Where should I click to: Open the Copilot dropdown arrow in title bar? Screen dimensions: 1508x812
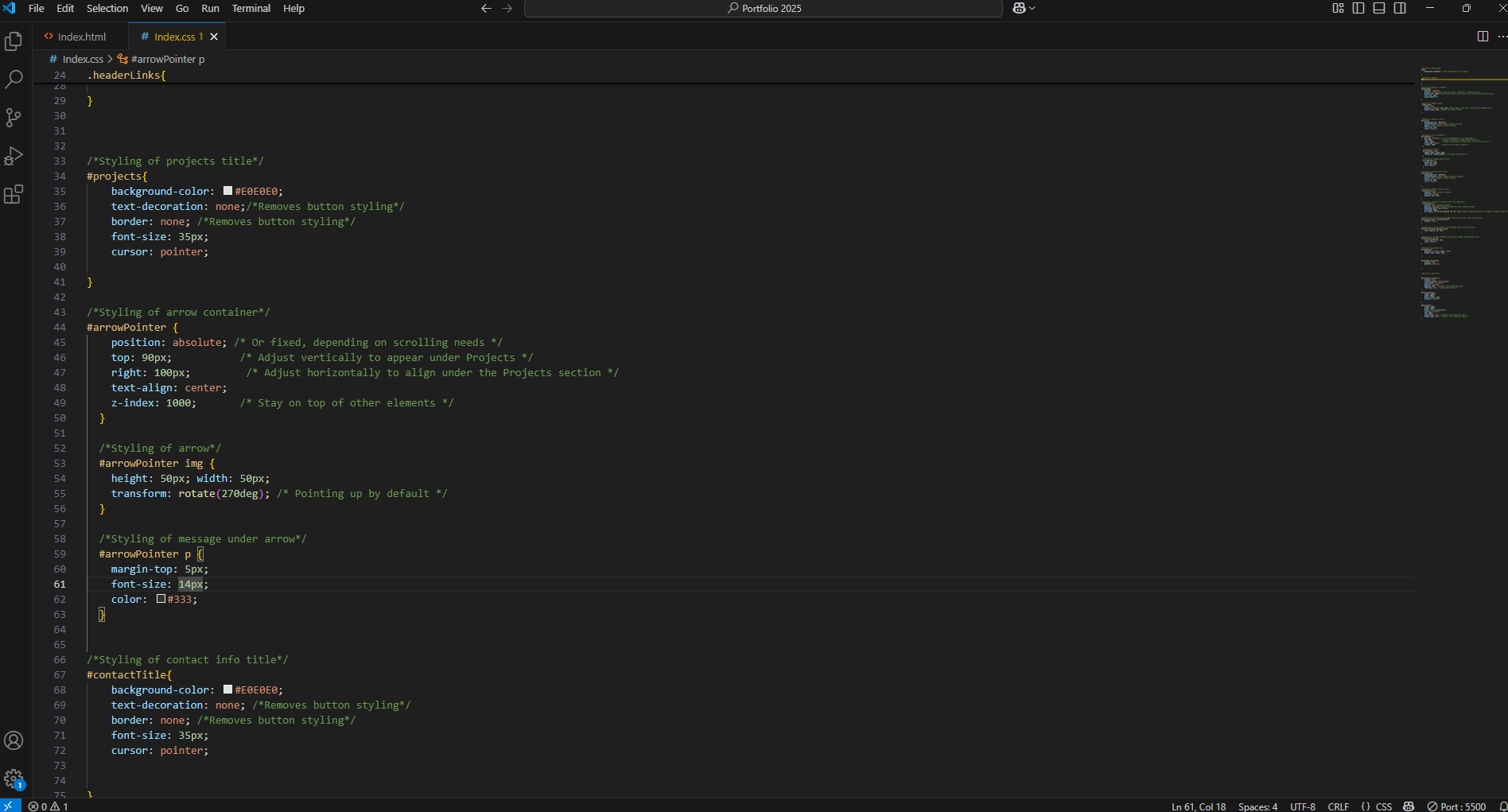[1032, 8]
